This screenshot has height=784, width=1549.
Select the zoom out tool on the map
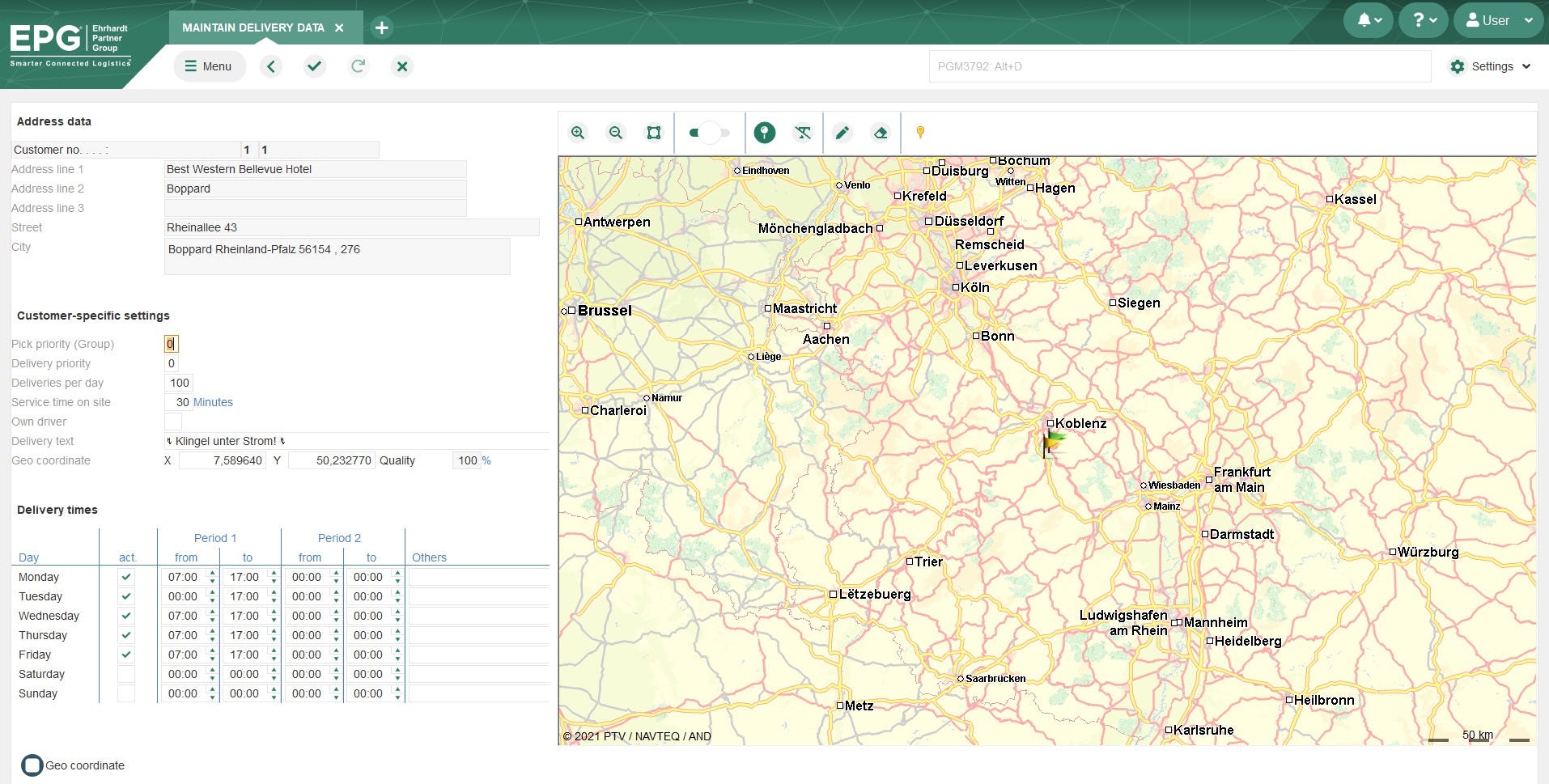[x=616, y=132]
